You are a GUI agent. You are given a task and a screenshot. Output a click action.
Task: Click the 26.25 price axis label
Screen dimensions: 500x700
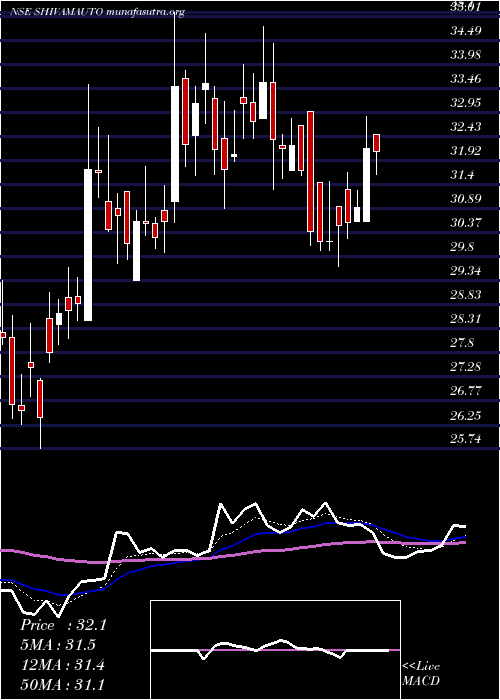point(466,415)
